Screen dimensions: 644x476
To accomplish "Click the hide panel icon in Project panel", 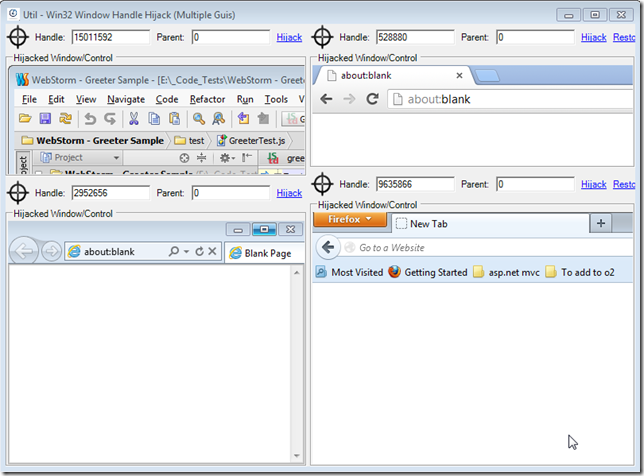I will (247, 158).
